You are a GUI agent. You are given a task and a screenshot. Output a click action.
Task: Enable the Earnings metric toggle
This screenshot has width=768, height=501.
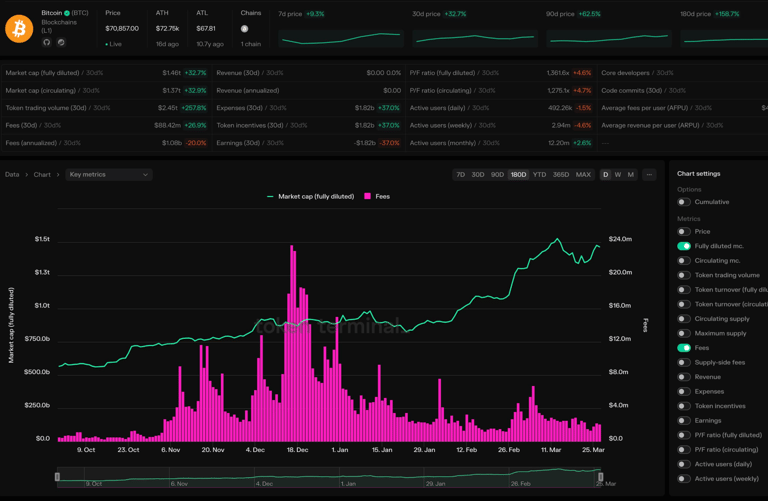click(684, 421)
